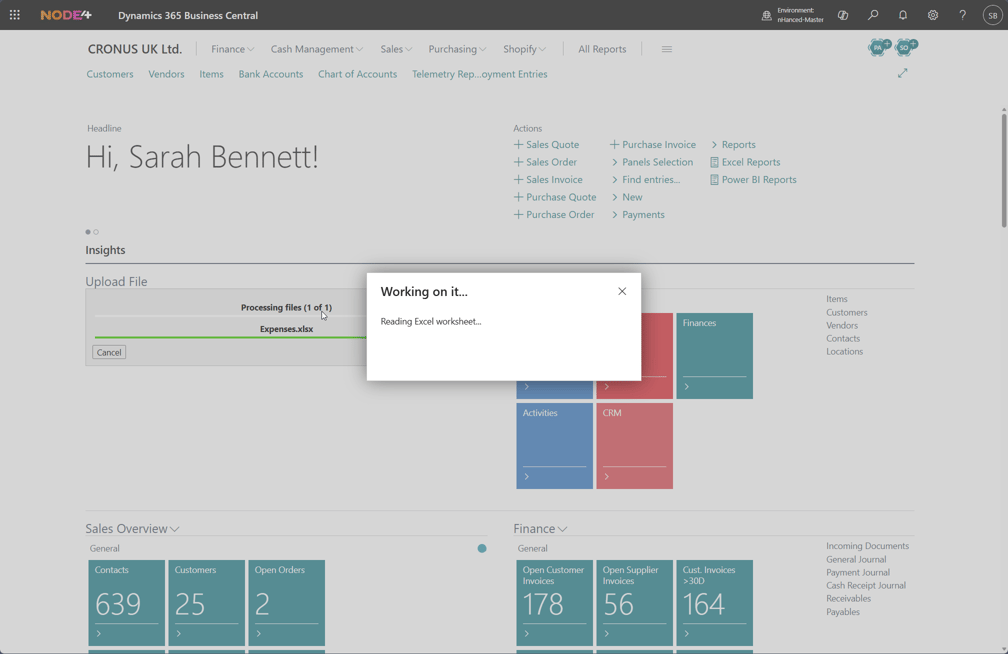Screen dimensions: 1008x654
Task: Click the arrow on Open Orders tile
Action: [x=258, y=633]
